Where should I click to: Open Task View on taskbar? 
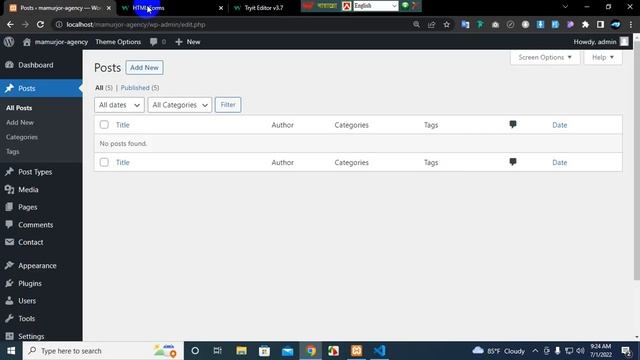pyautogui.click(x=218, y=351)
